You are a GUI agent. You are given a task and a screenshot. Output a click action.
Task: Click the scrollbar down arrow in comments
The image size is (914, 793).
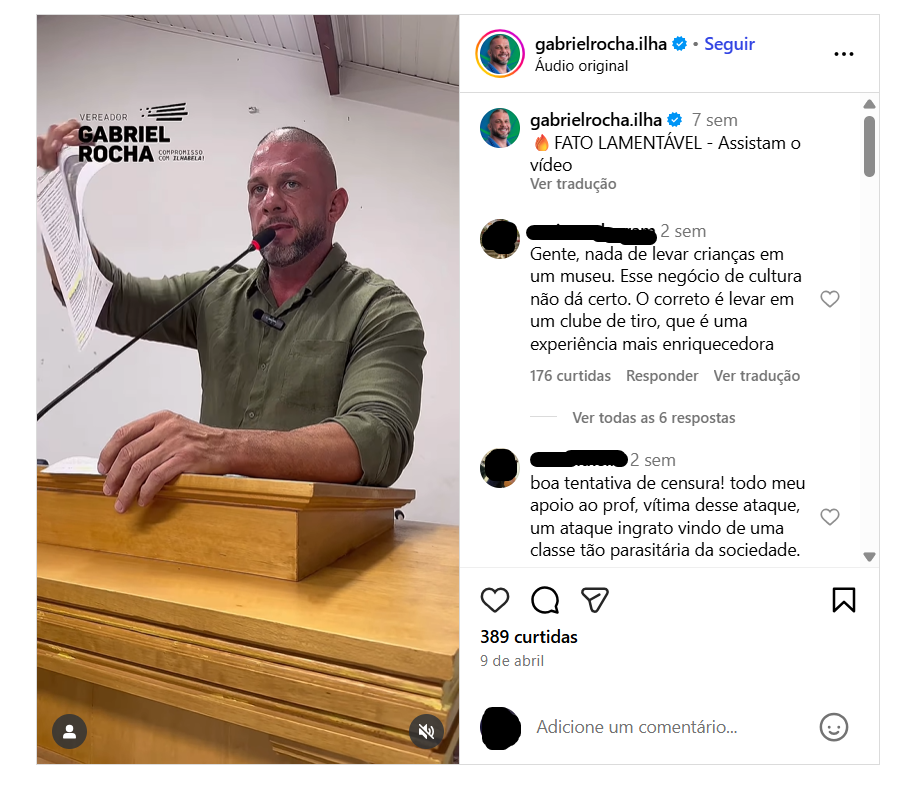[x=869, y=557]
